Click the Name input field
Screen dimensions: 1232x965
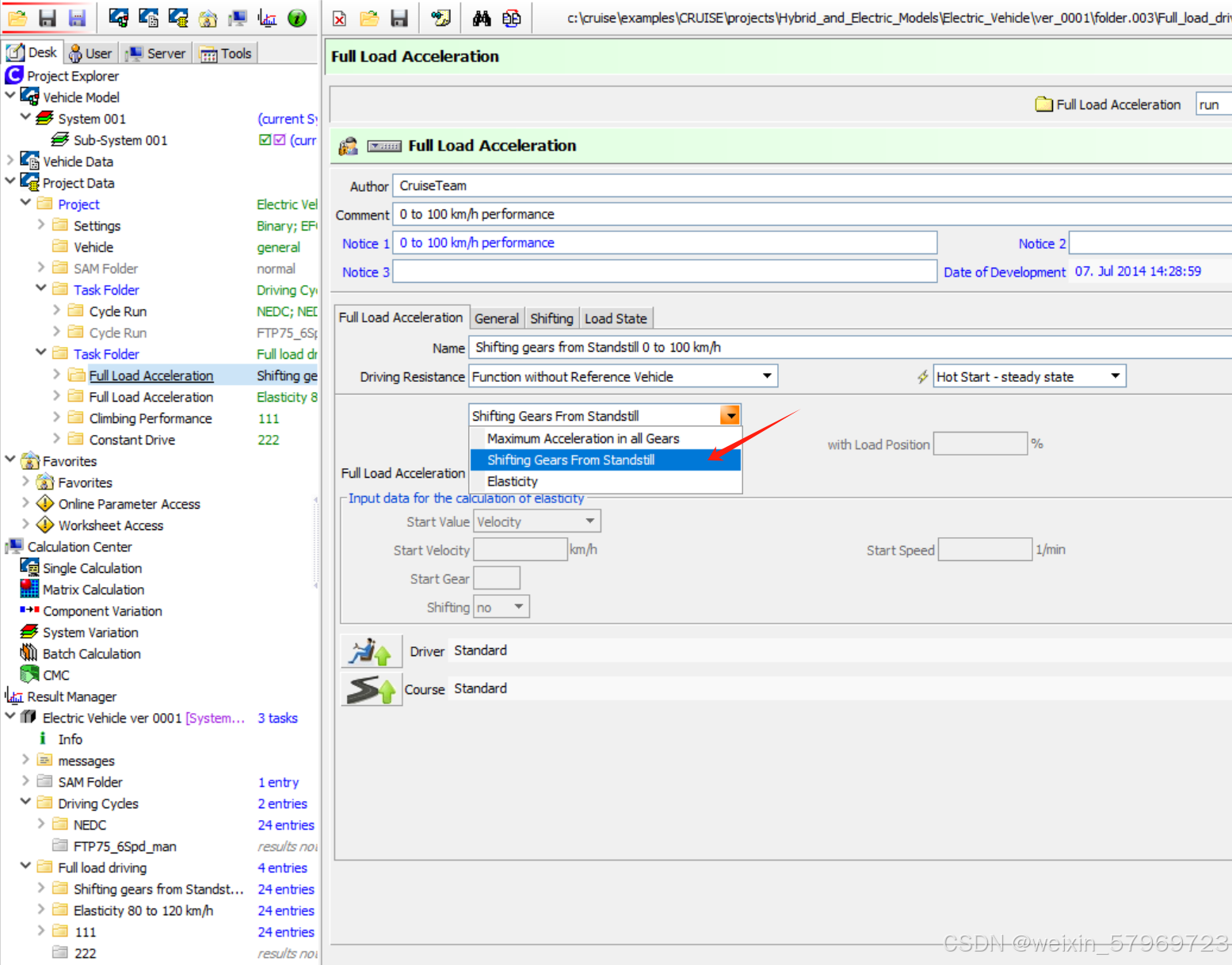click(850, 347)
